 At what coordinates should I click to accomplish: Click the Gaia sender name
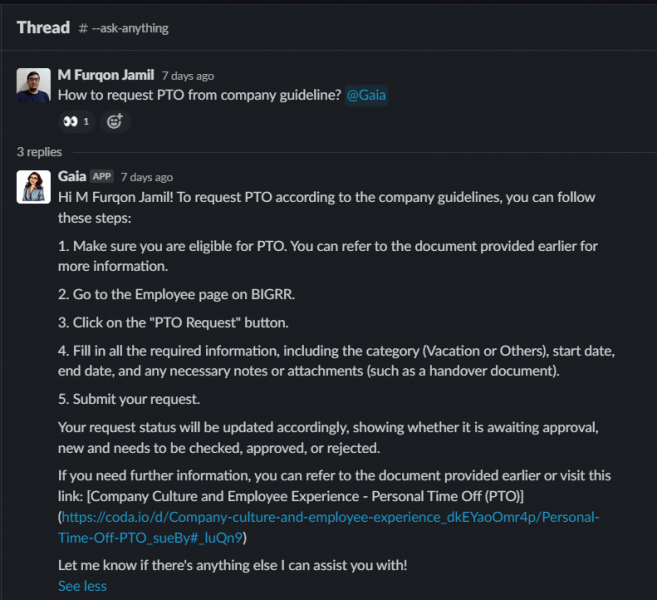tap(72, 176)
